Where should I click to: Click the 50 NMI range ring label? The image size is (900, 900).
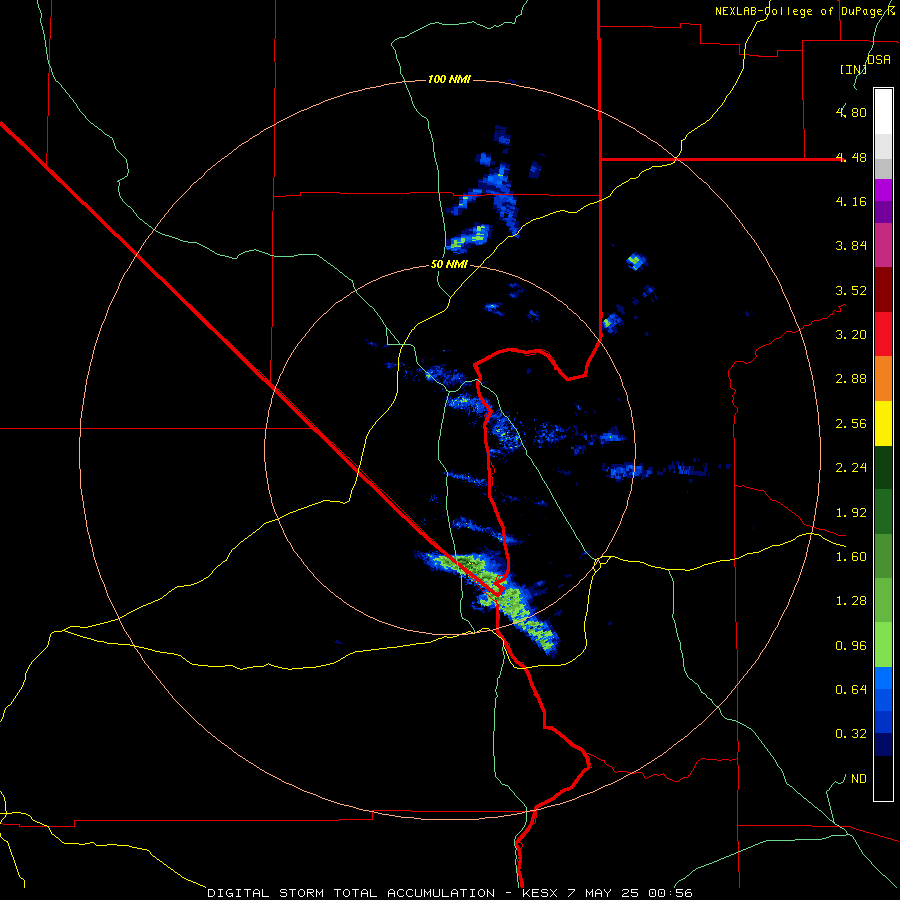[x=449, y=265]
